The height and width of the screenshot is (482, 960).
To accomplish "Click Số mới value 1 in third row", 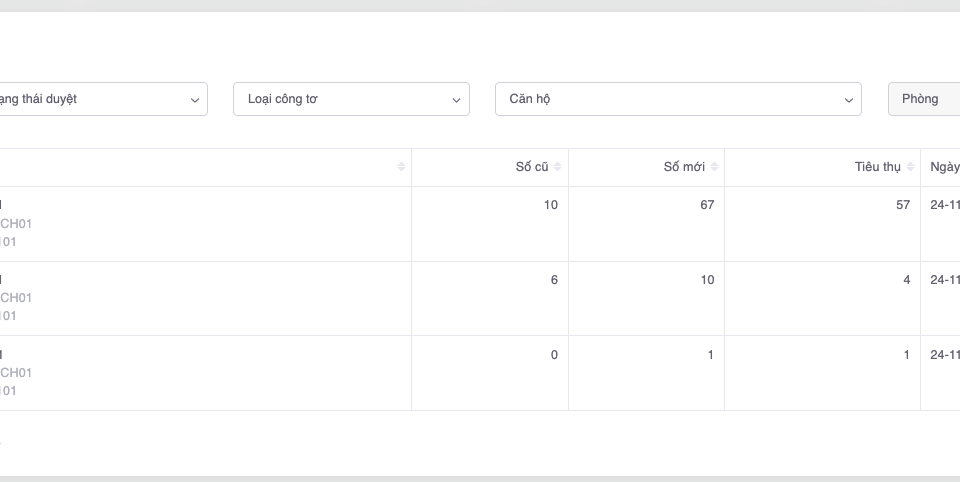I will pos(711,355).
